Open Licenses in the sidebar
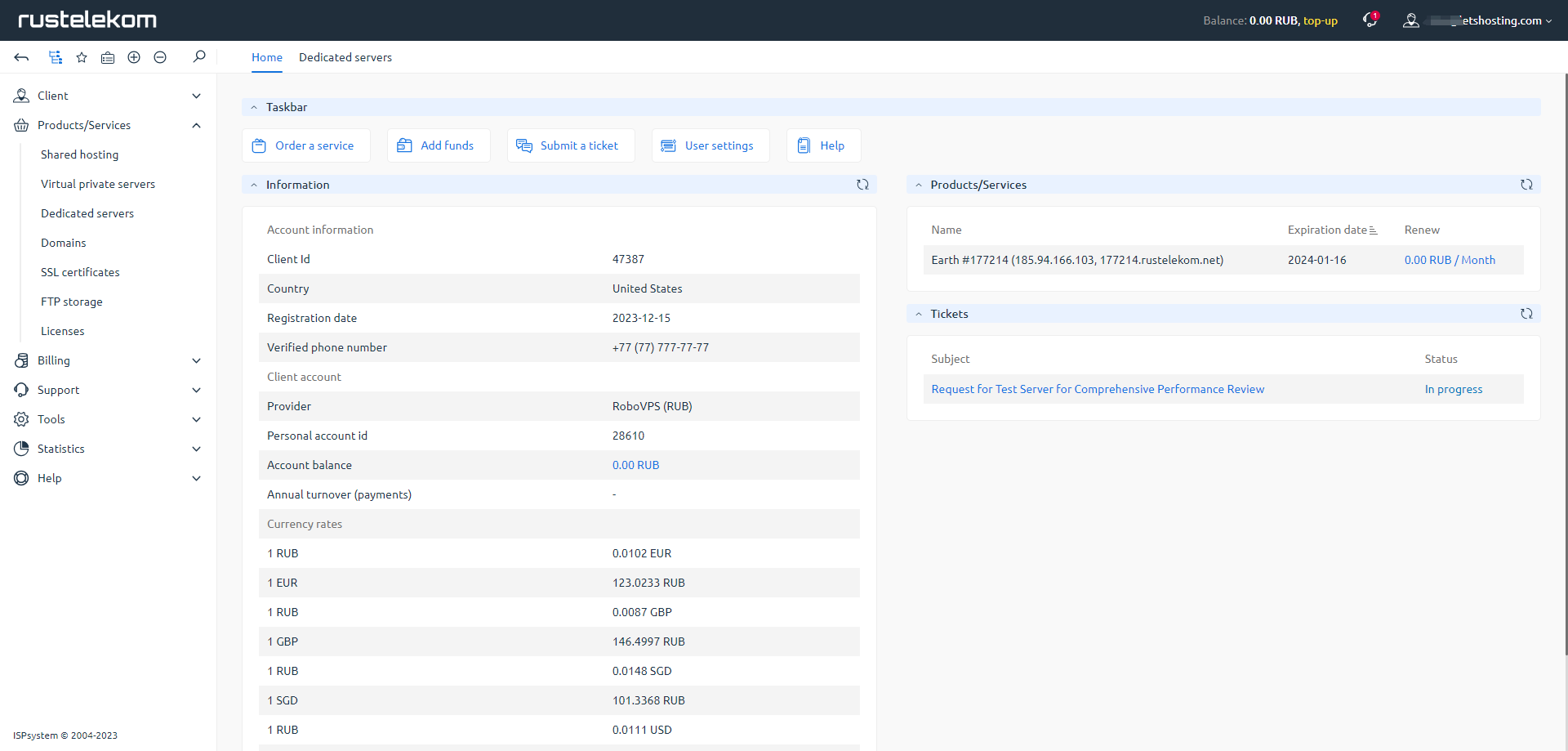1568x751 pixels. pyautogui.click(x=63, y=331)
